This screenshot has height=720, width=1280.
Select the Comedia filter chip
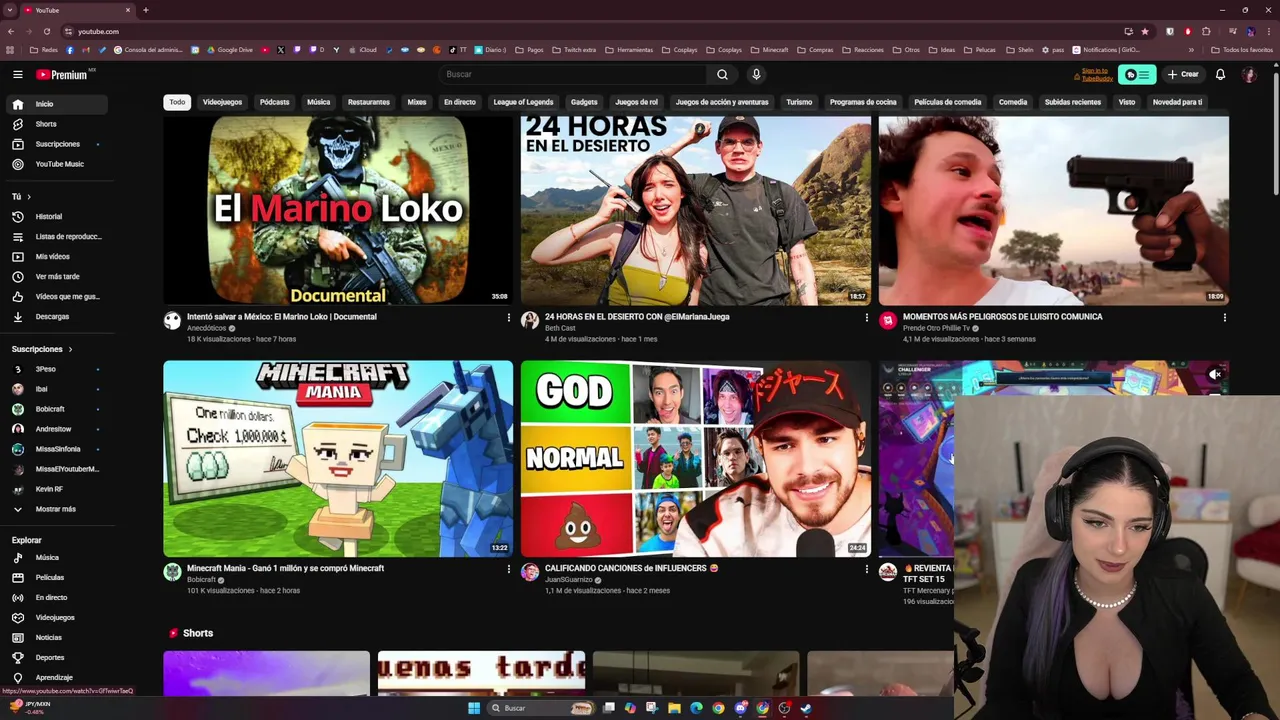click(x=1012, y=102)
